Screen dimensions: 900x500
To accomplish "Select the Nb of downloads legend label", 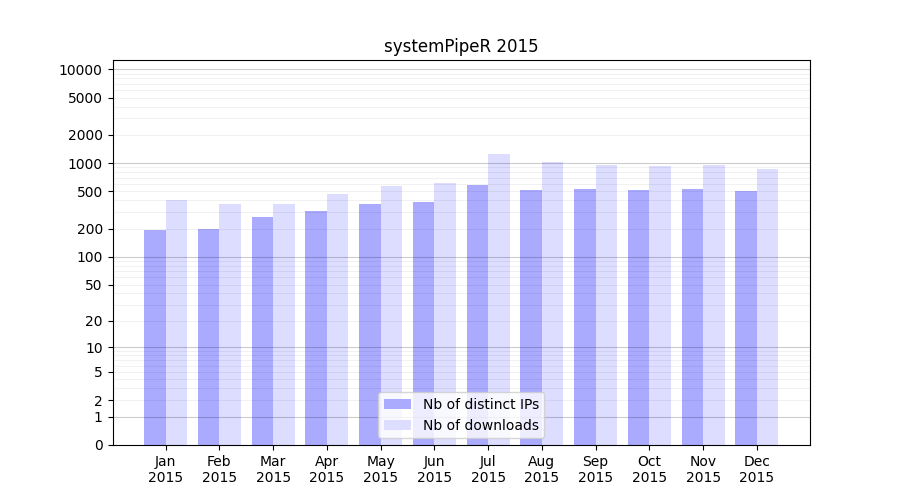I will point(480,425).
